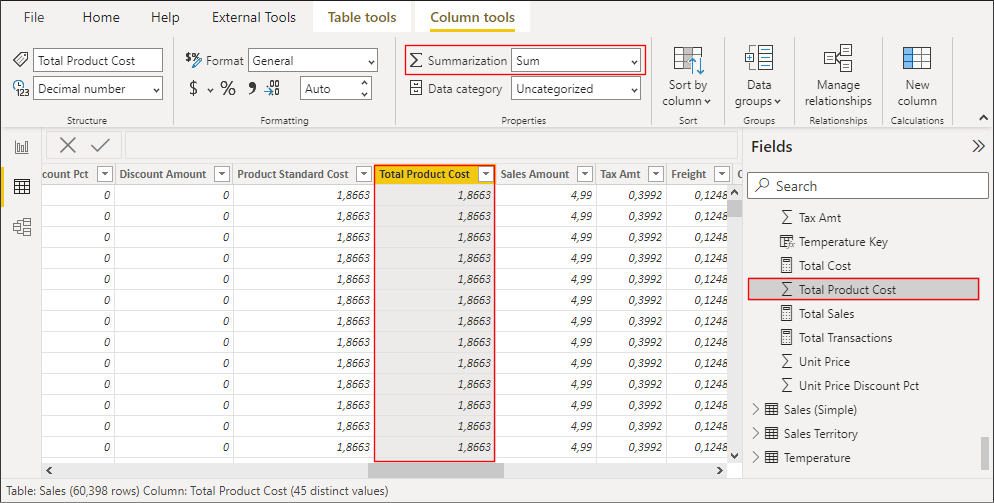
Task: Click the horizontal scrollbar thumb
Action: tap(436, 471)
